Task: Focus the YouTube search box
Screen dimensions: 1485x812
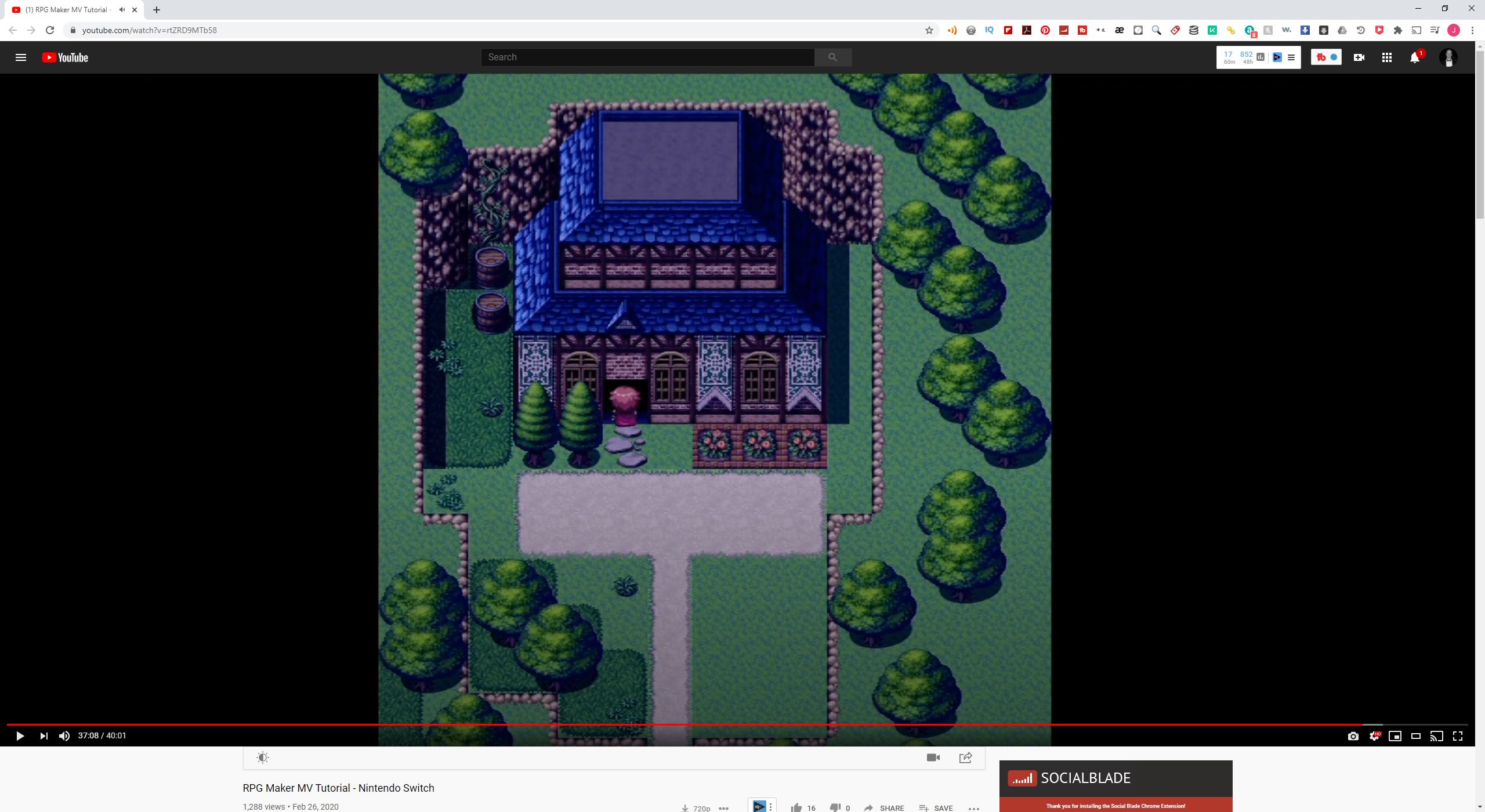Action: click(x=647, y=57)
